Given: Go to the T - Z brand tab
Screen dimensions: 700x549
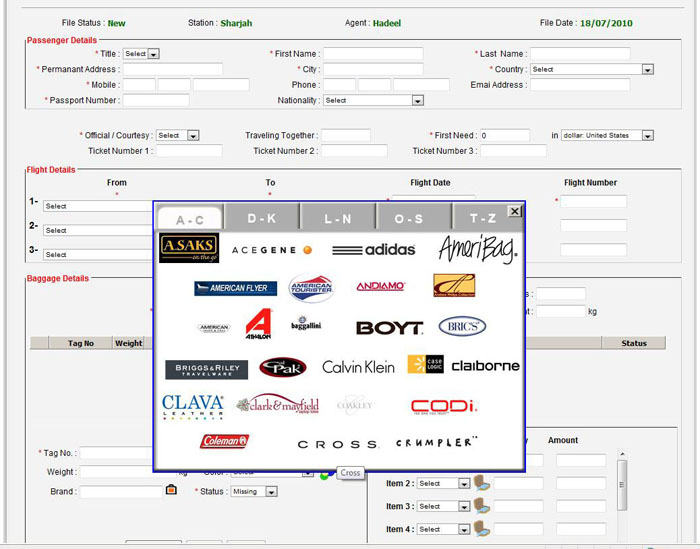Looking at the screenshot, I should click(481, 217).
